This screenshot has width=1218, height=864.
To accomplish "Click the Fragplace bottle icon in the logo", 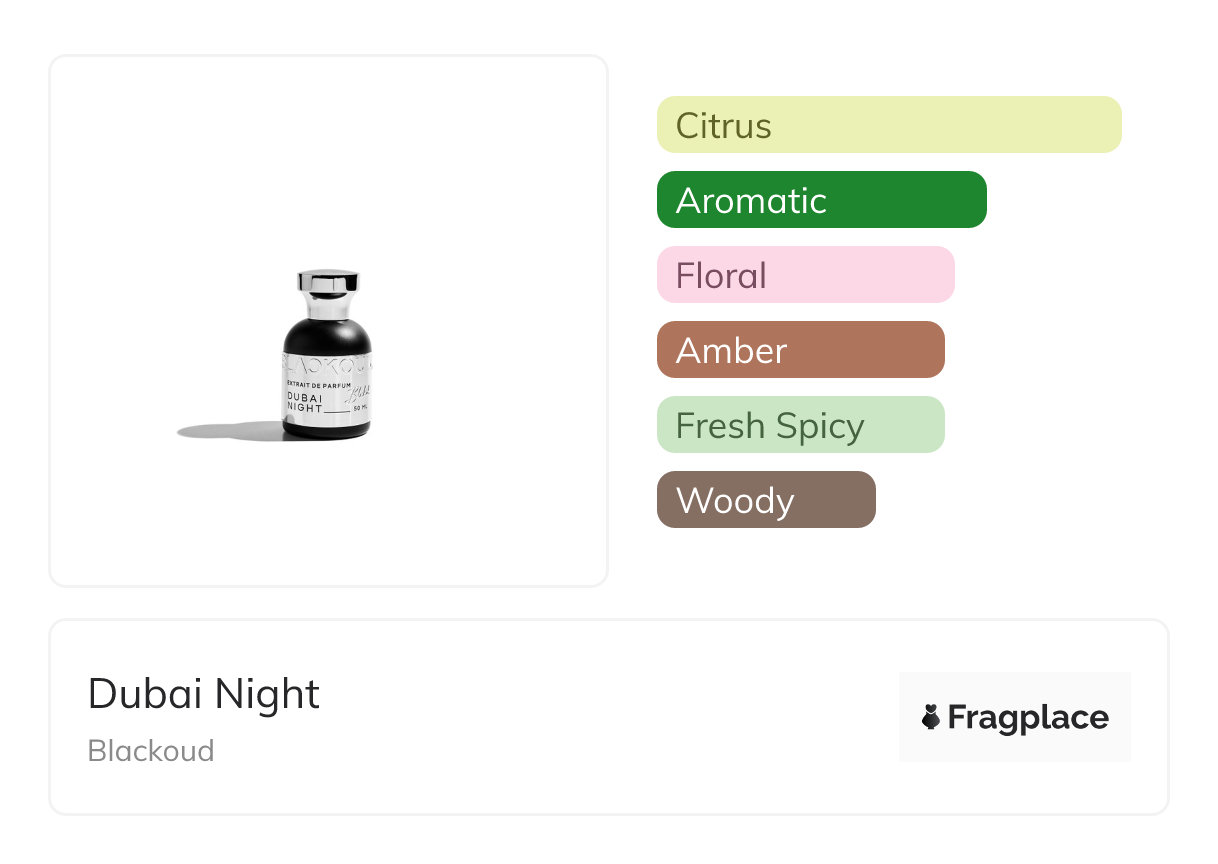I will 931,717.
